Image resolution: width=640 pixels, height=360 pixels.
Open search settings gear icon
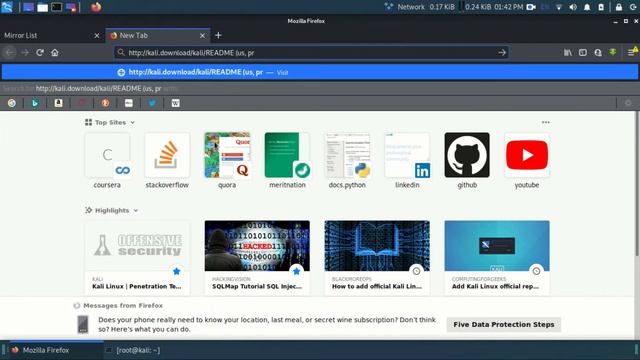pyautogui.click(x=628, y=103)
